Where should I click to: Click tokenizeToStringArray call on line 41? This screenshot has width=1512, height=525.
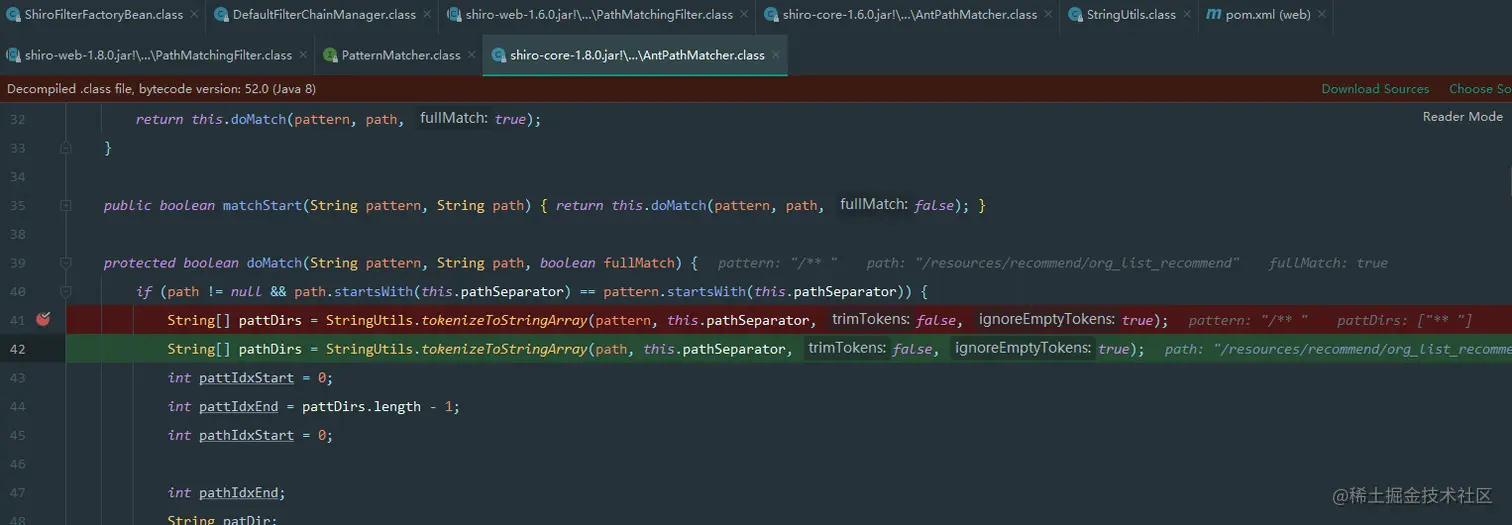(x=504, y=321)
